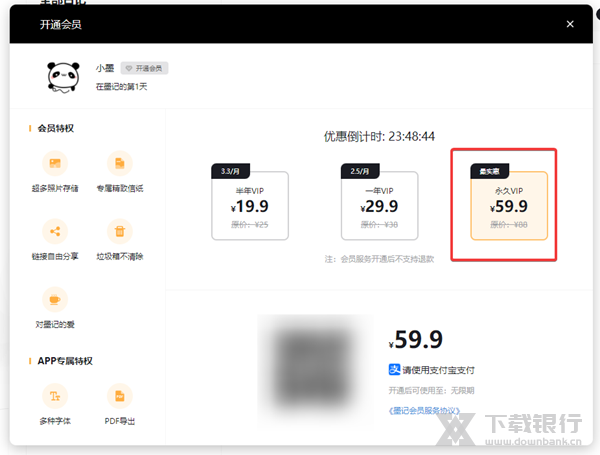This screenshot has height=455, width=600.
Task: Close the 开通会员 dialog
Action: [570, 24]
